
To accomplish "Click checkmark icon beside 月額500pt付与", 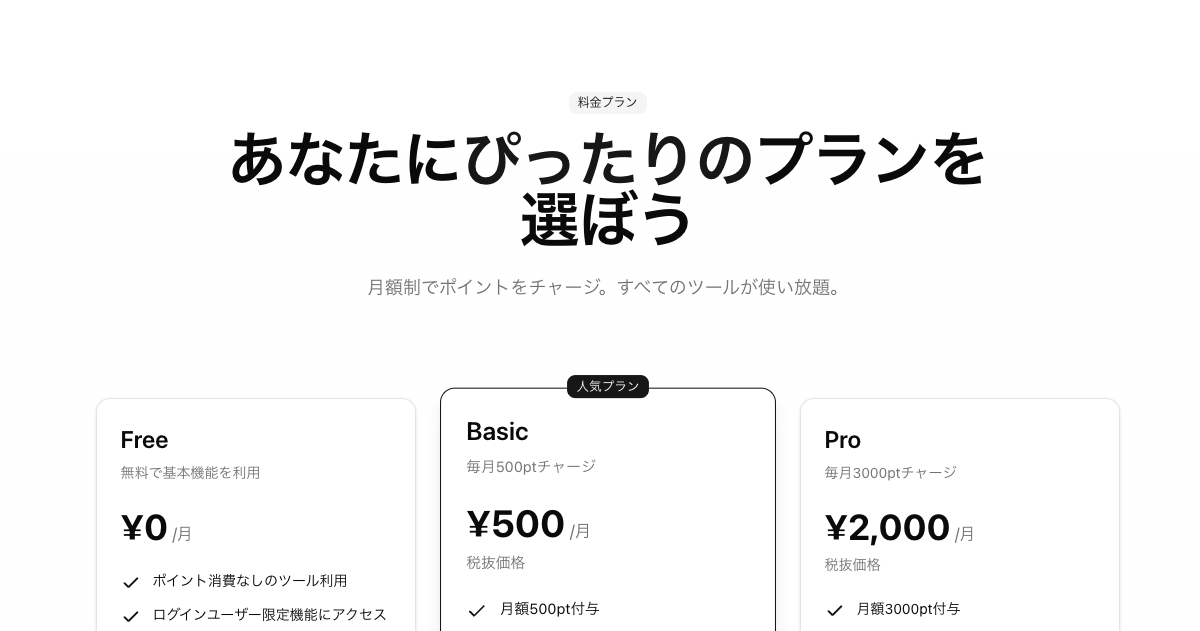I will click(477, 610).
